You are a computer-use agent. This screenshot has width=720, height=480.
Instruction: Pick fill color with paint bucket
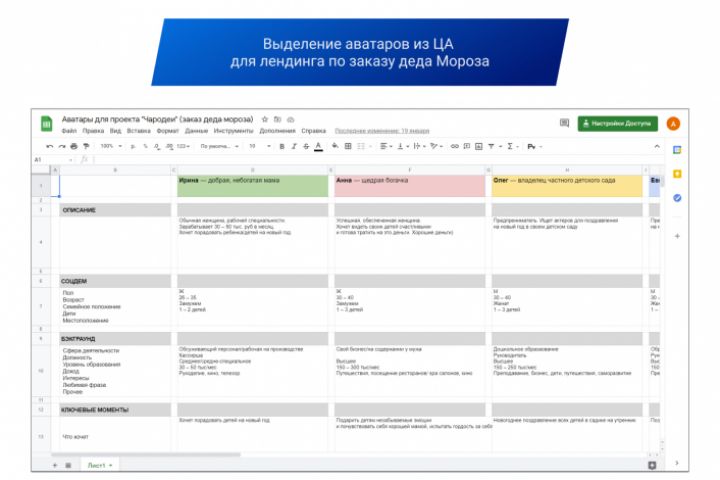pos(335,147)
